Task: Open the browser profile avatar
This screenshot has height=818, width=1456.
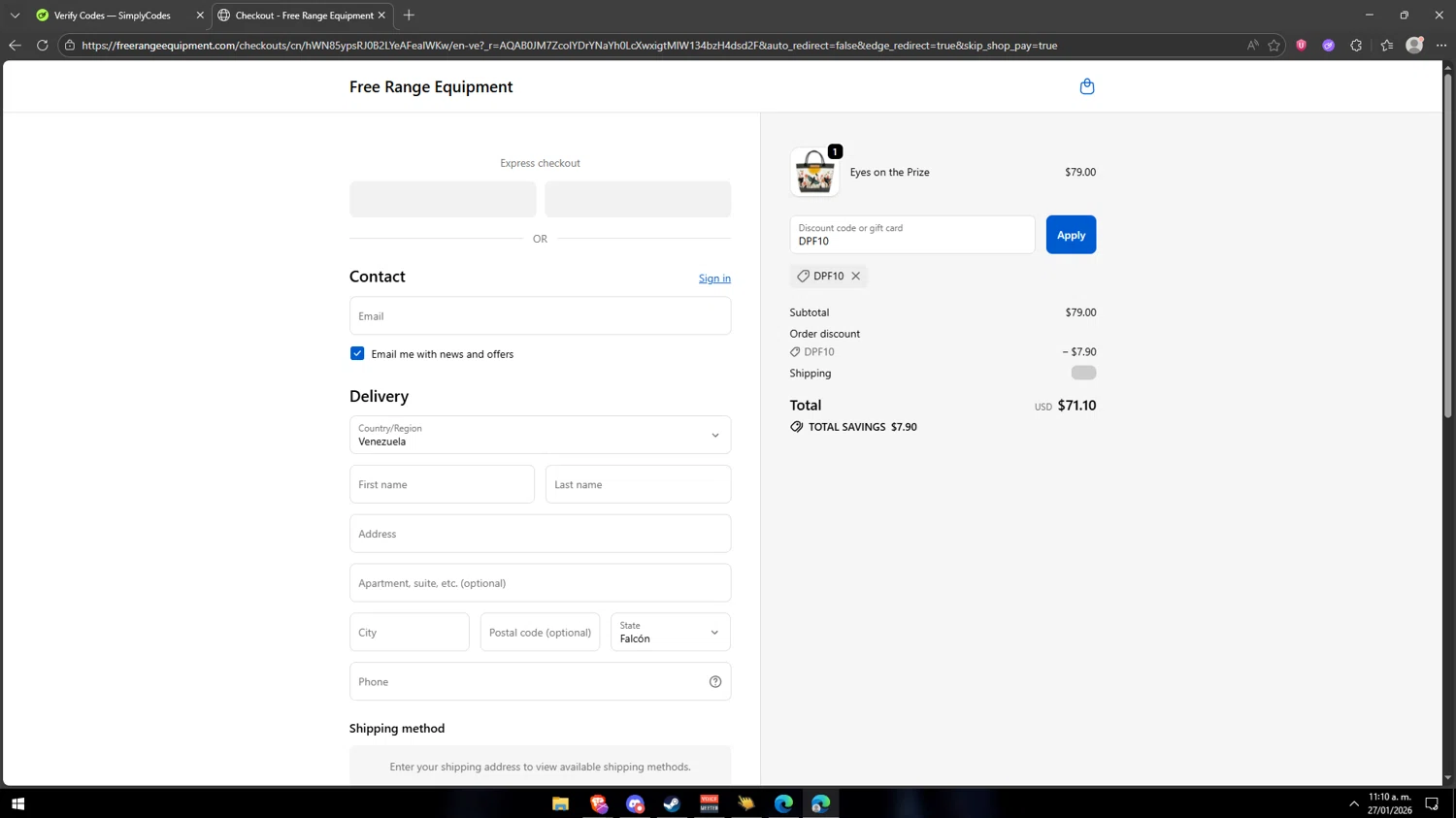Action: (1413, 46)
